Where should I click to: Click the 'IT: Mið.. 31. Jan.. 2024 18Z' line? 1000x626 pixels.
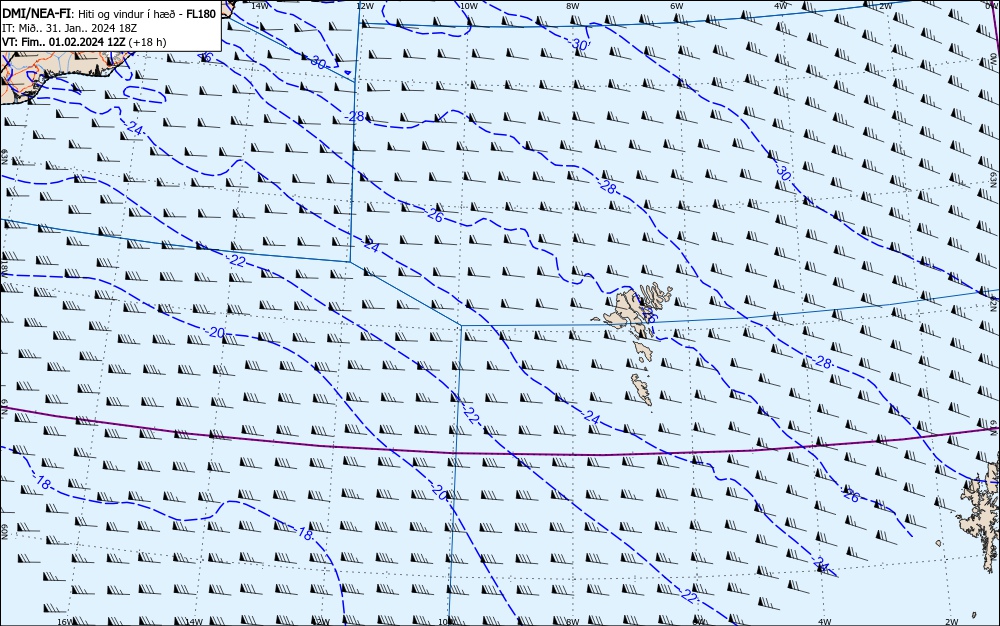click(x=70, y=28)
